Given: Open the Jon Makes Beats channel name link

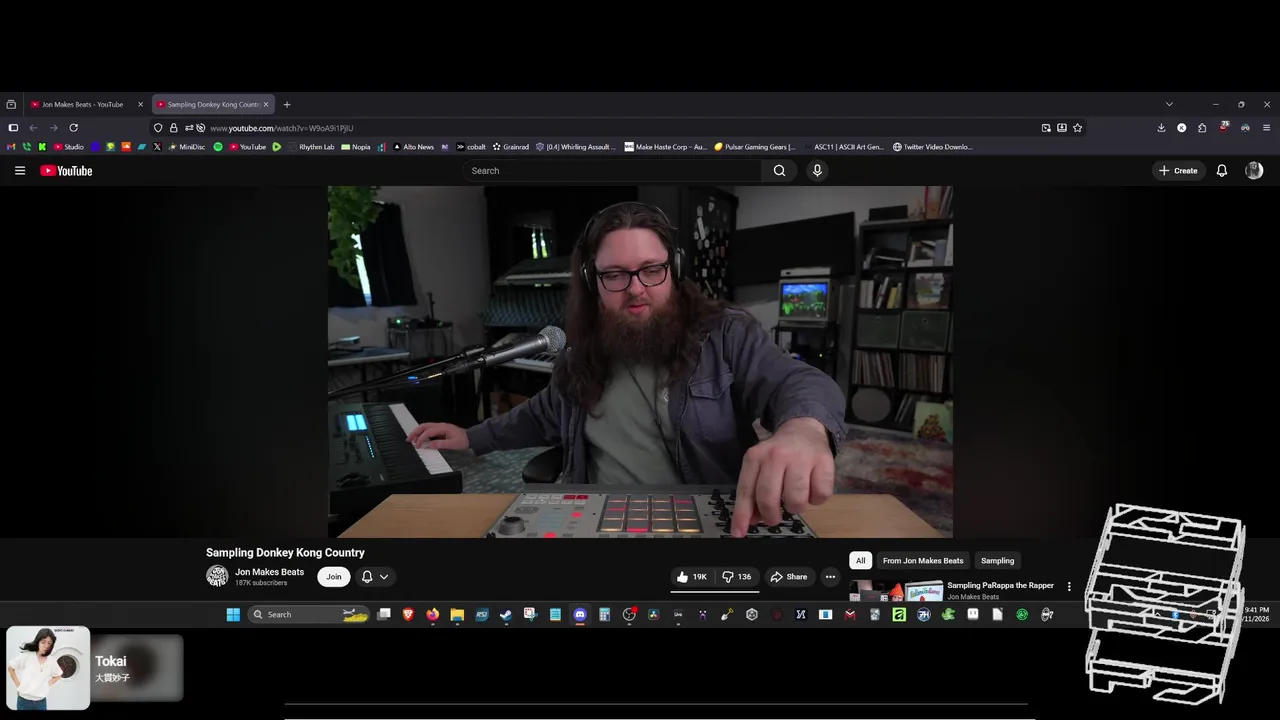Looking at the screenshot, I should pos(269,572).
